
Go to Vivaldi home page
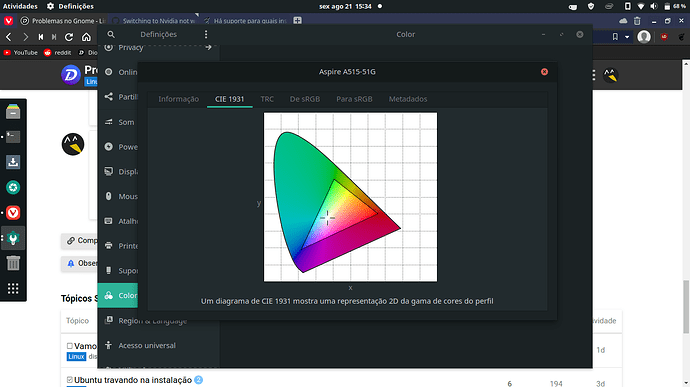pyautogui.click(x=86, y=37)
